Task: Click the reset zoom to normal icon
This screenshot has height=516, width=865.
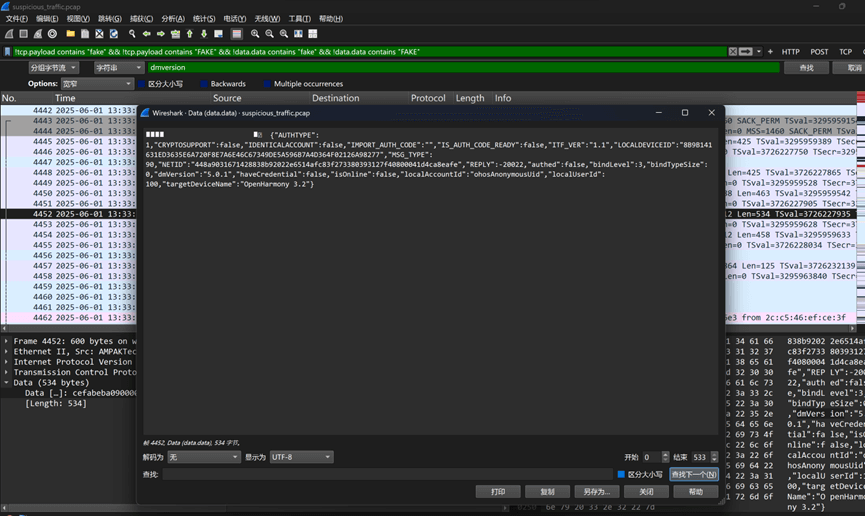Action: point(284,34)
